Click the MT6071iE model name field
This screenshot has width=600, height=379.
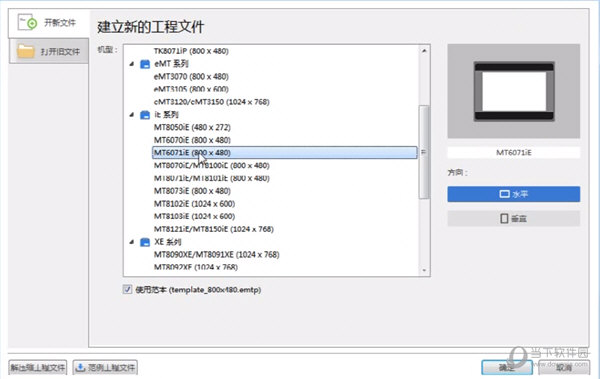[x=514, y=152]
